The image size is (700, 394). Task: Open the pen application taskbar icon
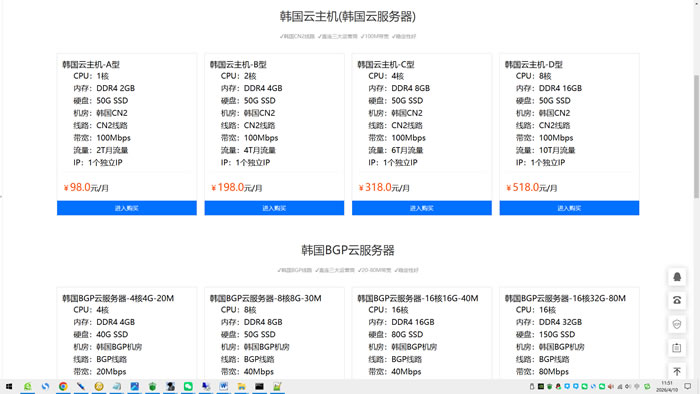pos(81,386)
